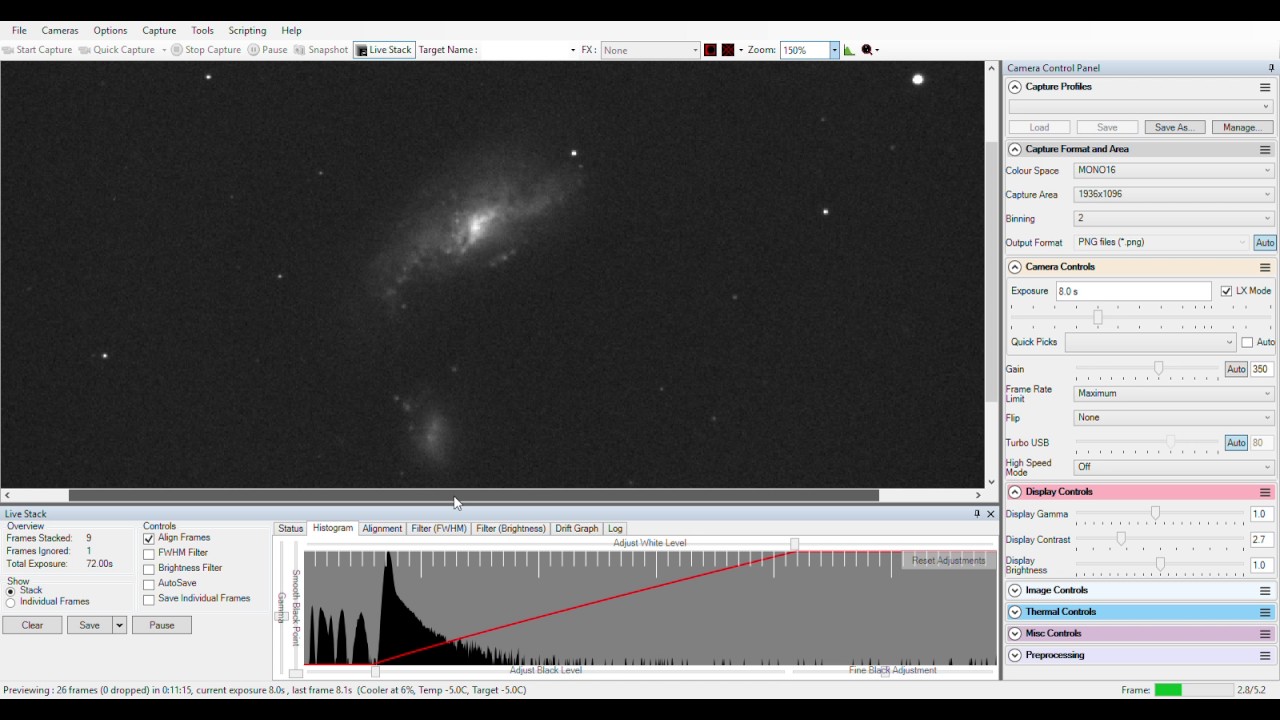The image size is (1280, 720).
Task: Click the Manage... profiles button
Action: [1243, 128]
